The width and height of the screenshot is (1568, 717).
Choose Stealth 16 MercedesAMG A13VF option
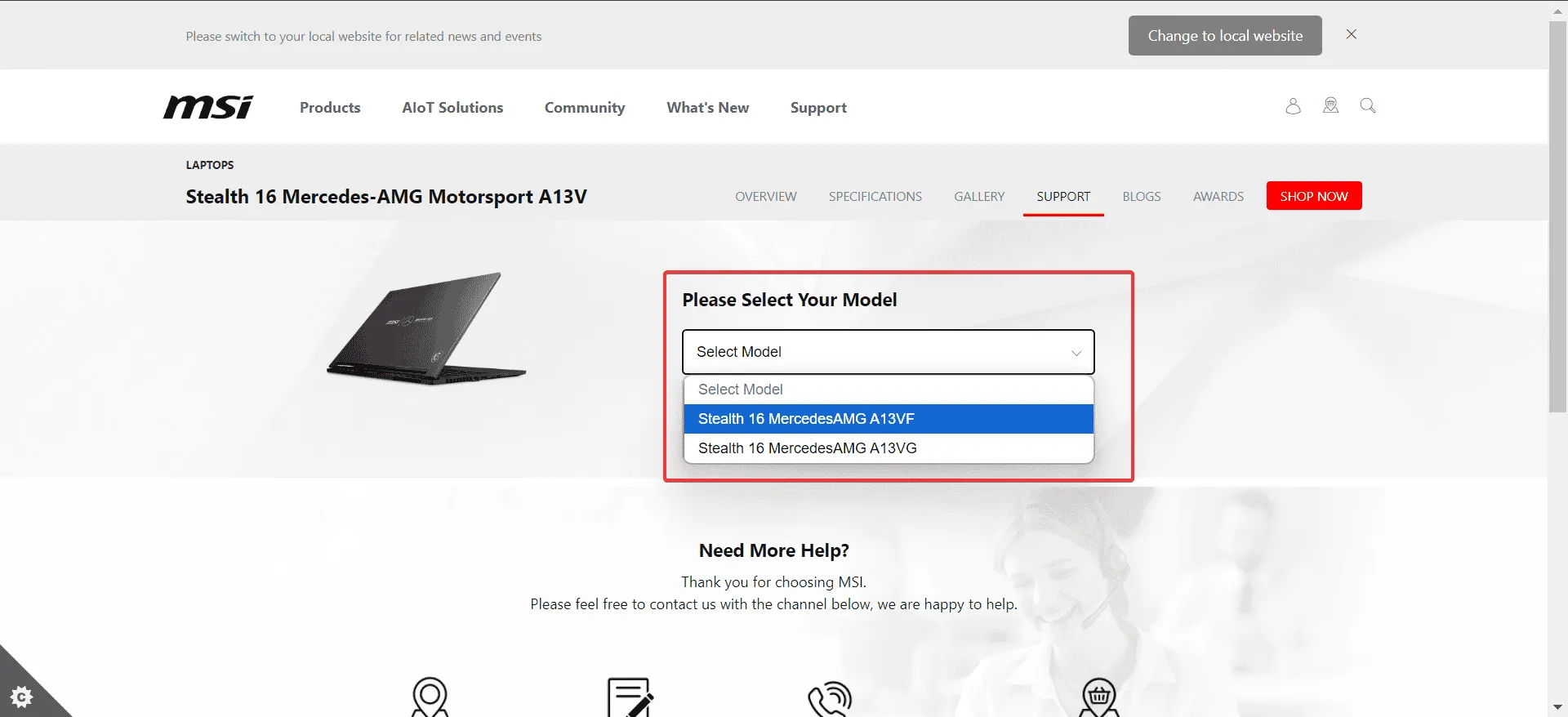tap(889, 419)
